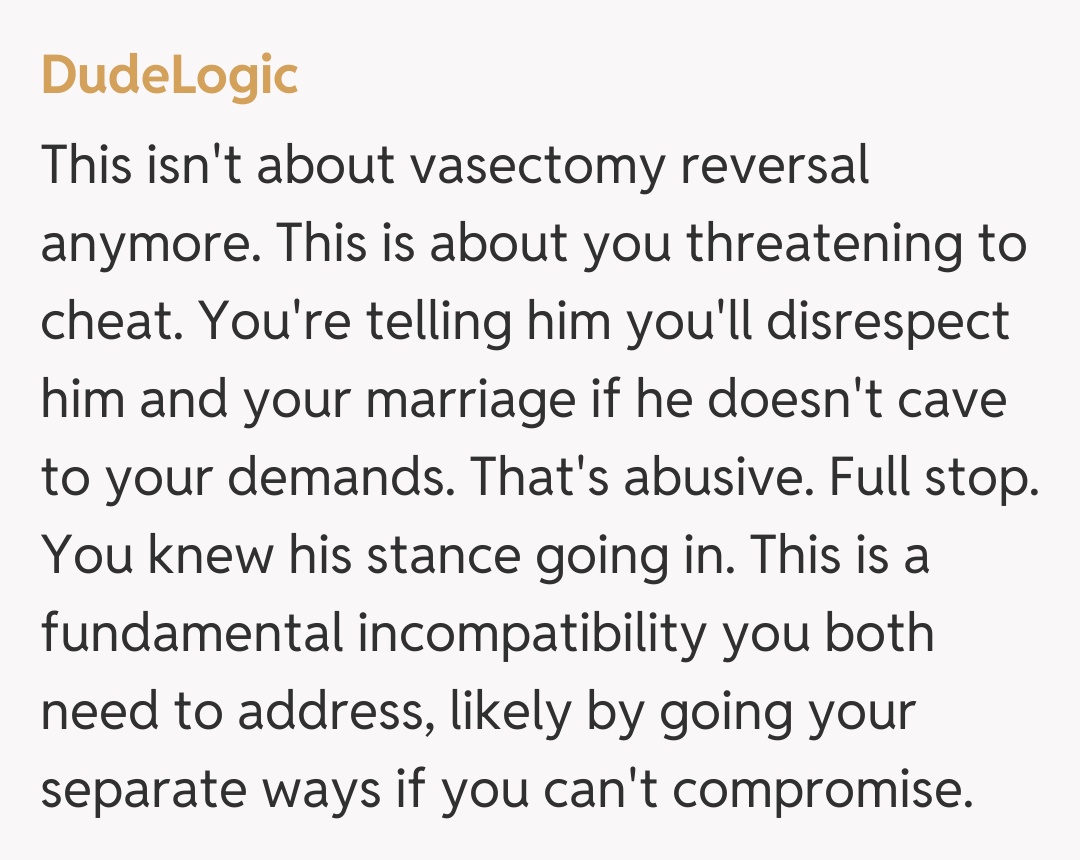Viewport: 1080px width, 860px height.
Task: Click the phrase "You knew his stance"
Action: coord(282,556)
